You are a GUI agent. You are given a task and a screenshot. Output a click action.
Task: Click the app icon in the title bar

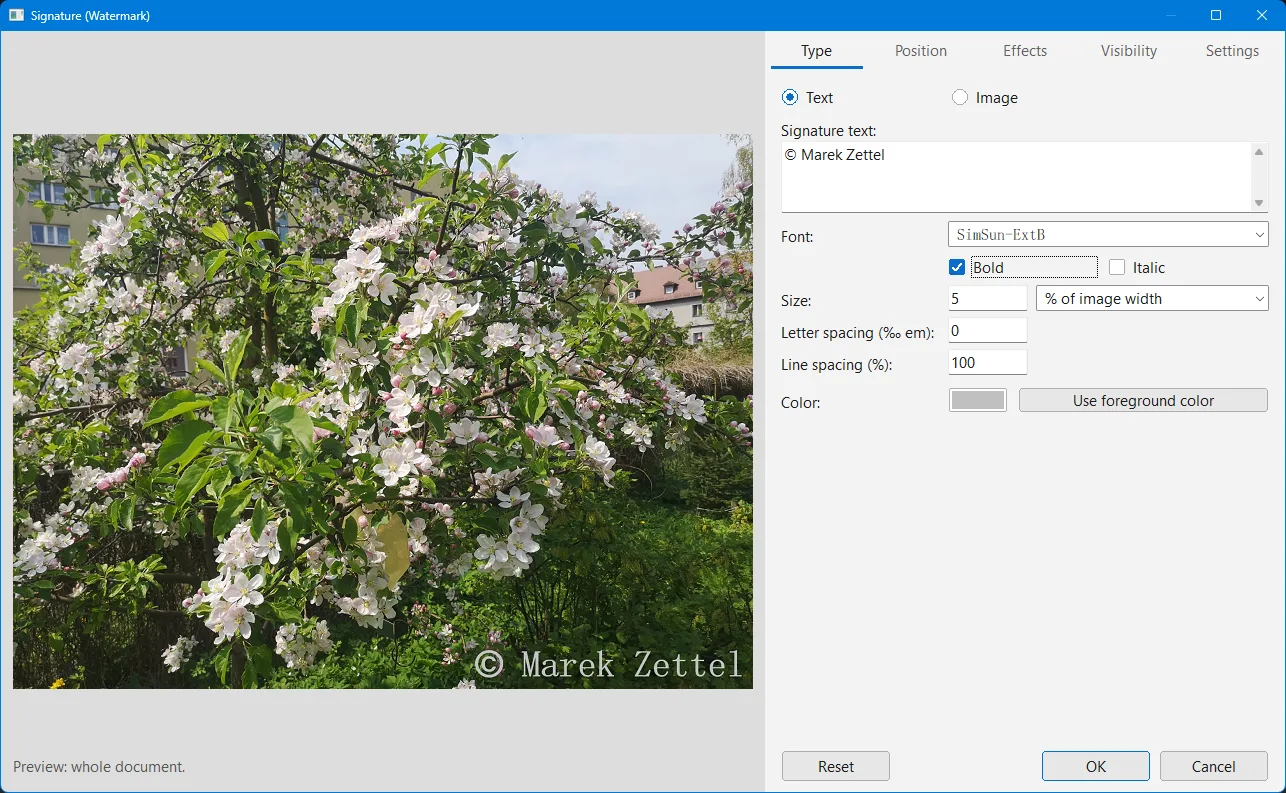(16, 15)
